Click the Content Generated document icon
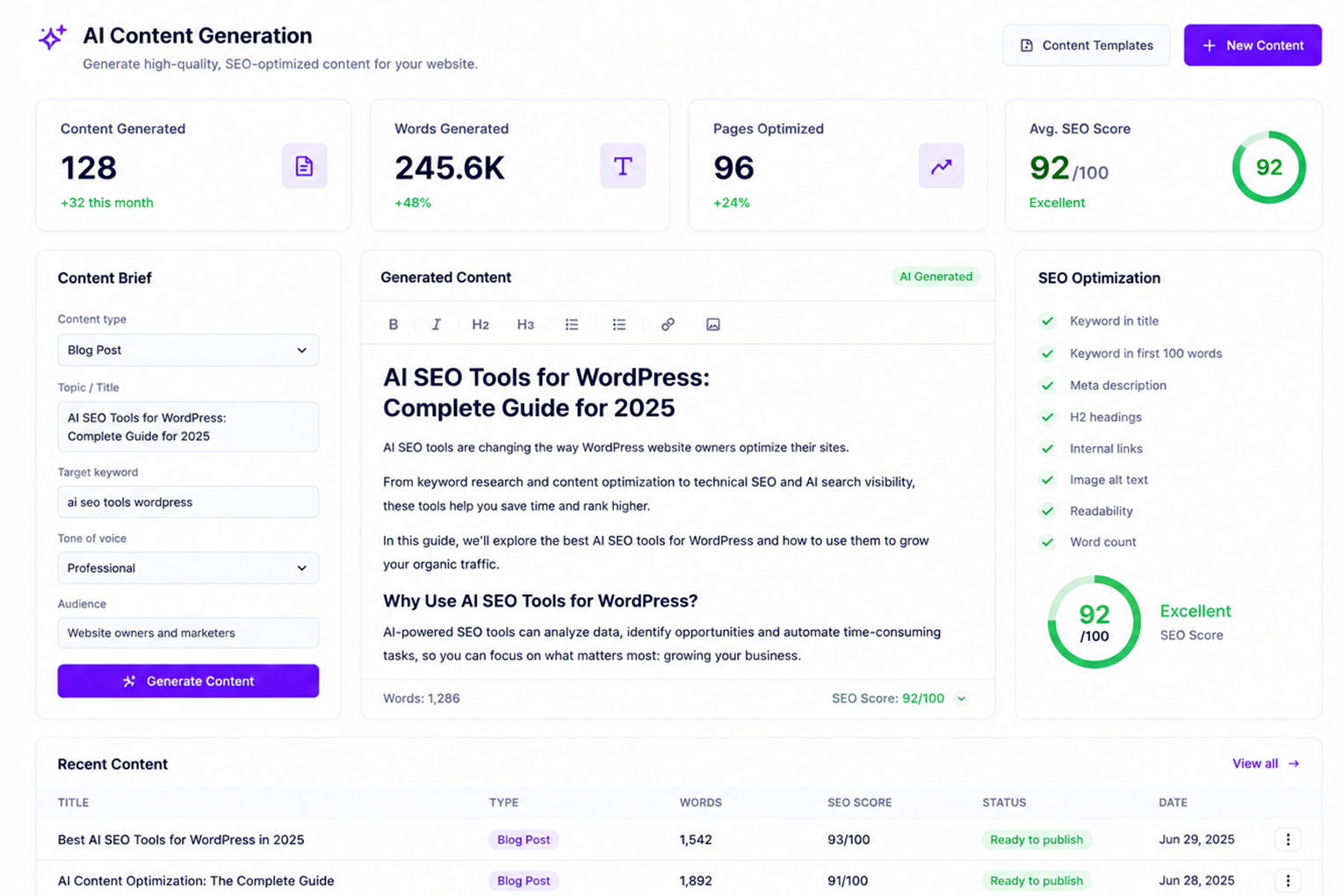 304,165
